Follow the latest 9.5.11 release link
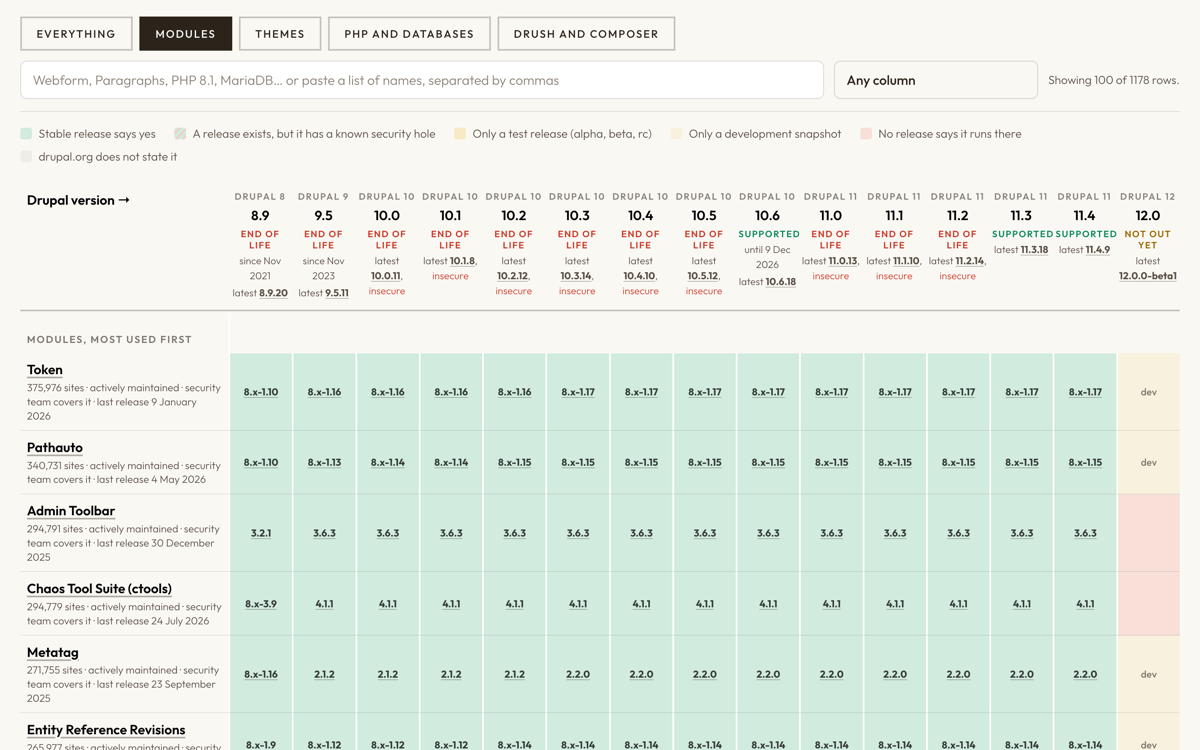This screenshot has height=750, width=1200. pos(336,293)
